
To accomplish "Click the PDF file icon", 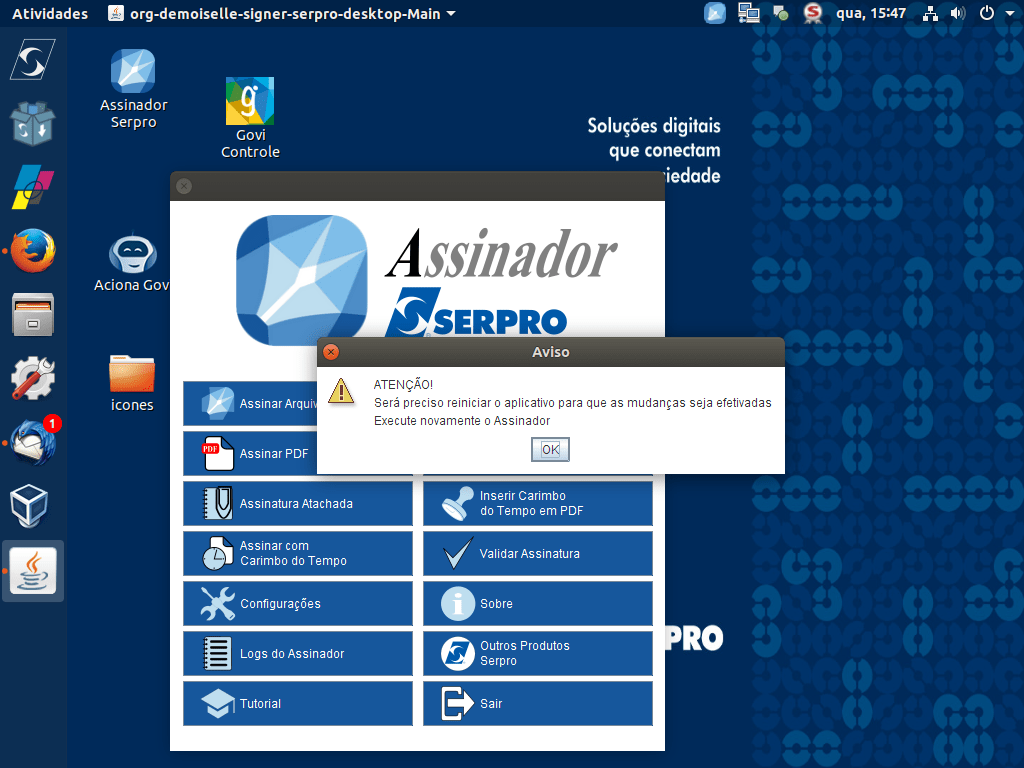I will (217, 453).
